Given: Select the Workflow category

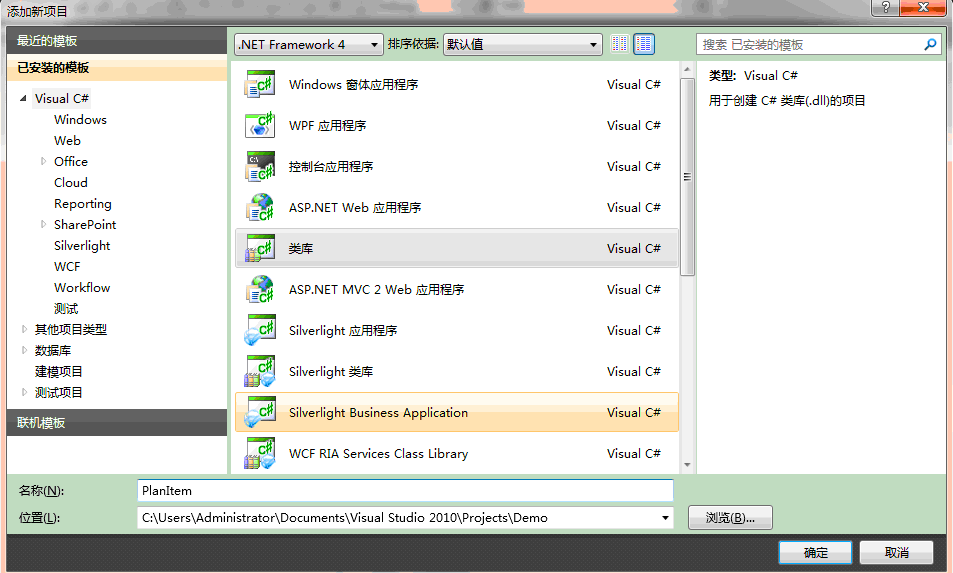Looking at the screenshot, I should tap(82, 287).
